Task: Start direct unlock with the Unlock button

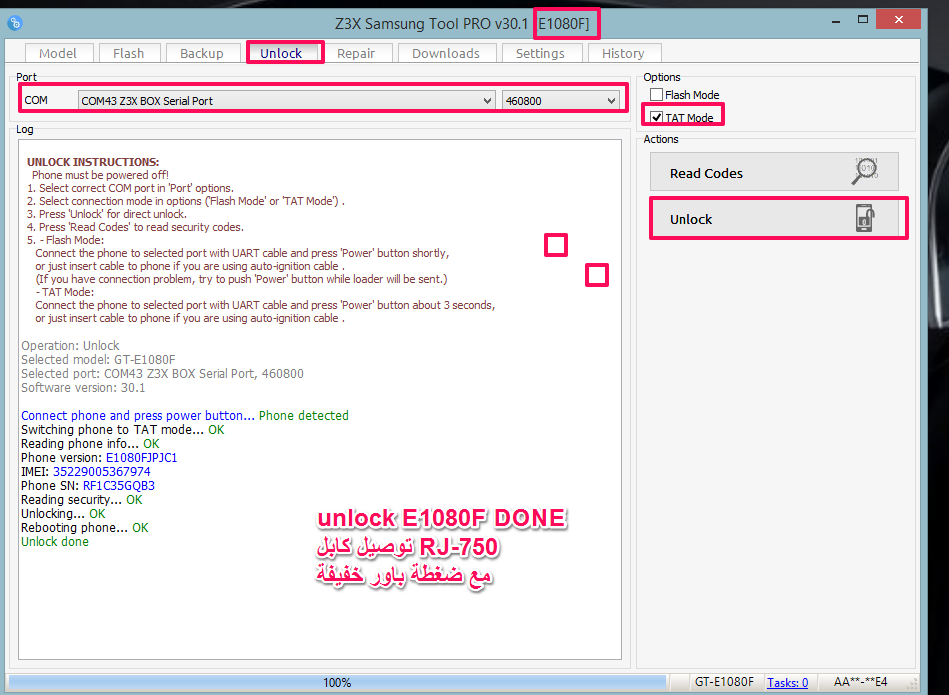Action: click(x=775, y=219)
